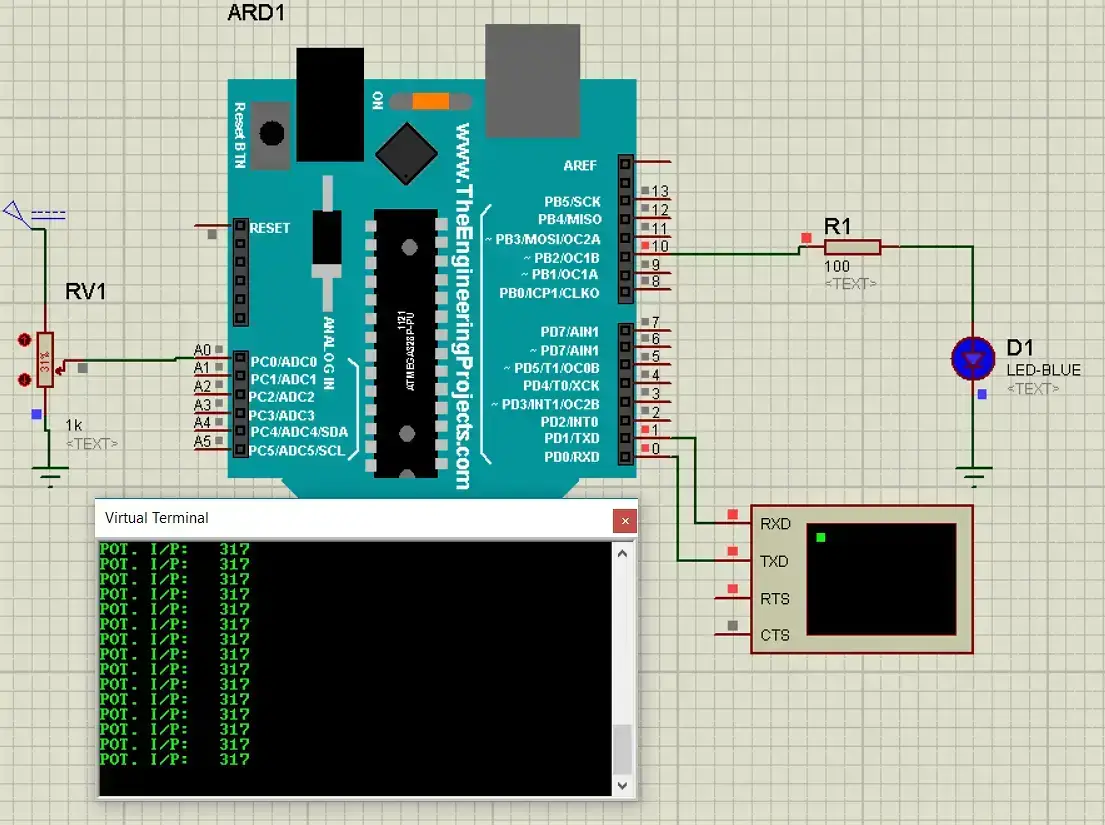
Task: Click the RESET pin label
Action: coord(270,228)
